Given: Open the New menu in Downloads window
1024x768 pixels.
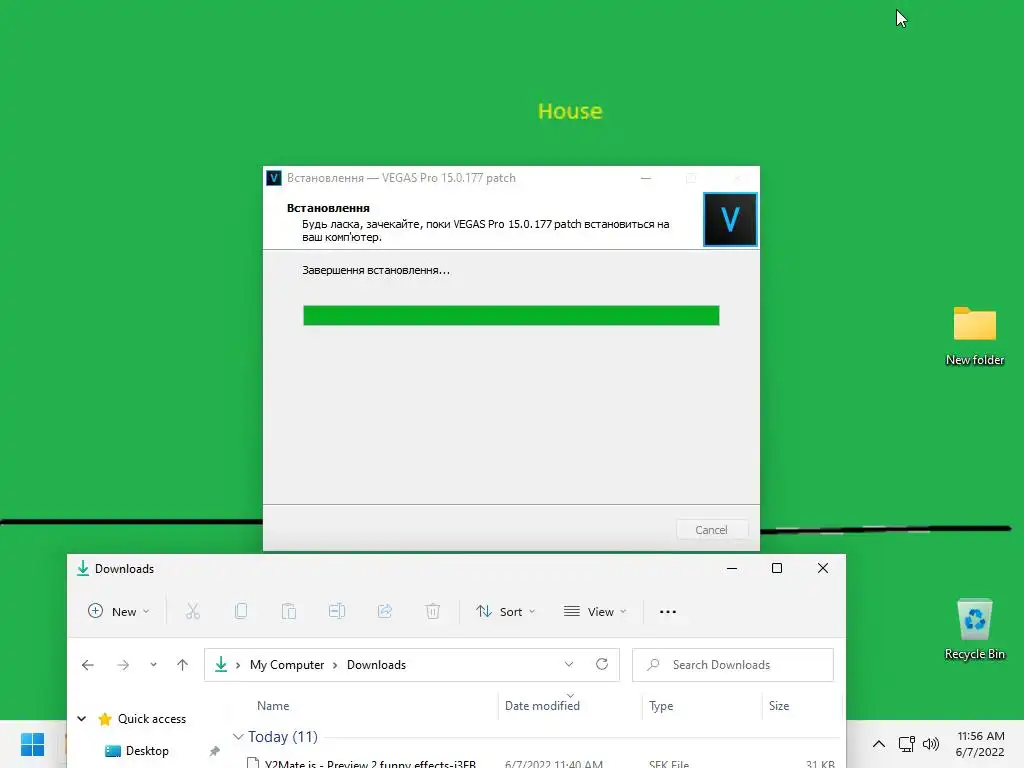Looking at the screenshot, I should [x=119, y=611].
